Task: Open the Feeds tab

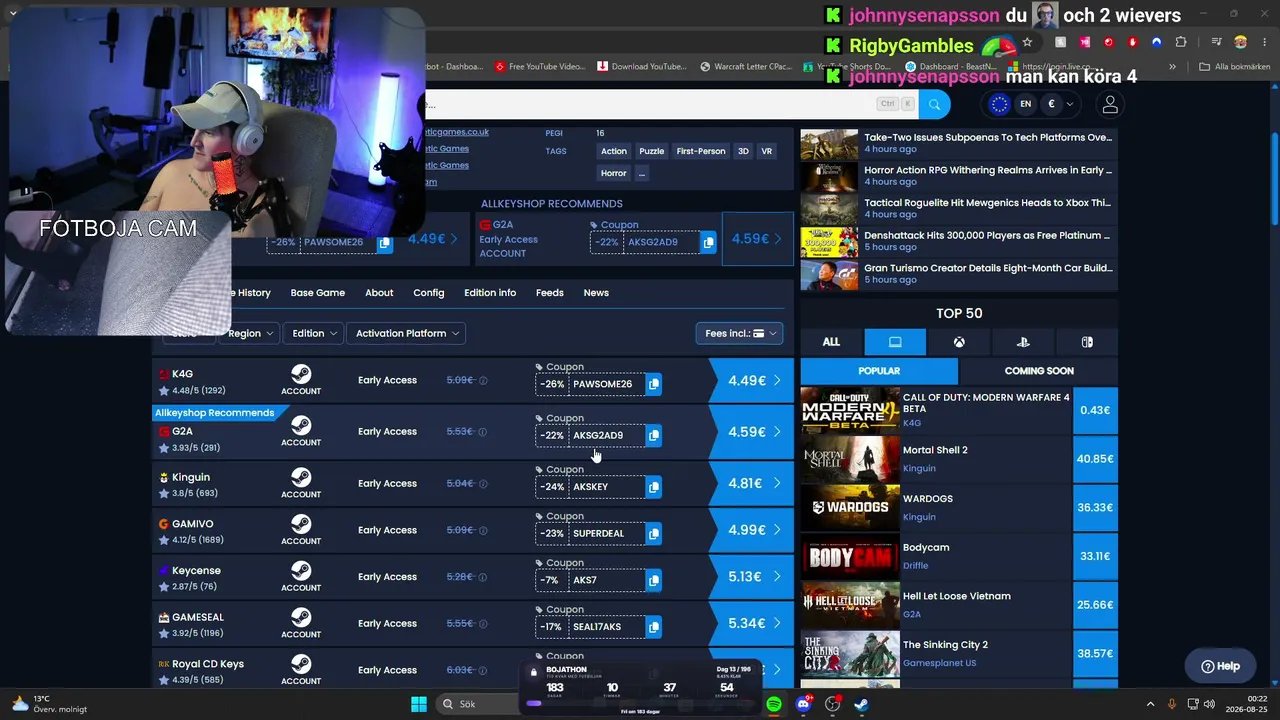Action: click(550, 293)
